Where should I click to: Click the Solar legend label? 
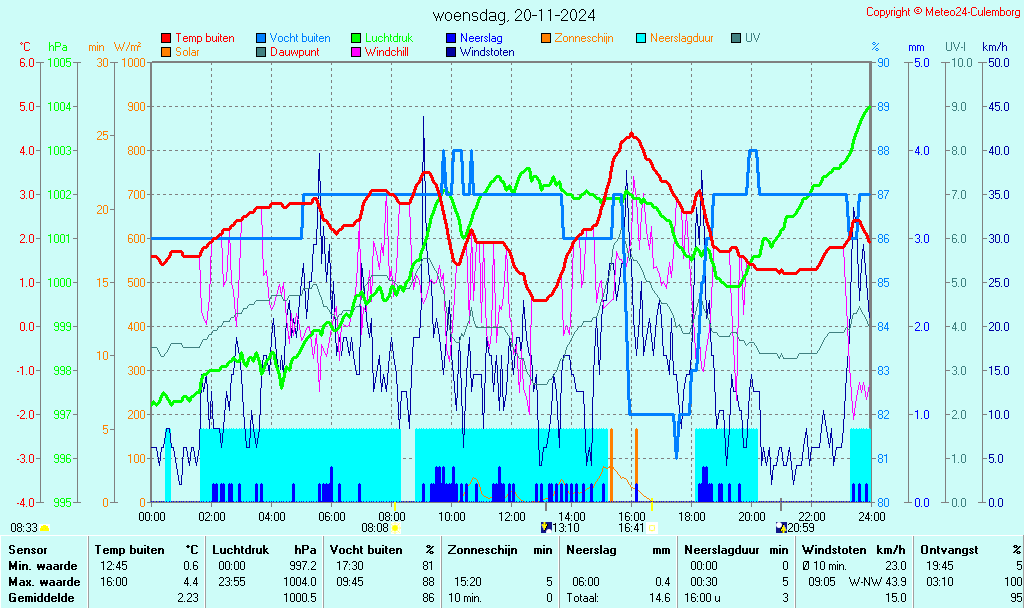click(x=187, y=52)
